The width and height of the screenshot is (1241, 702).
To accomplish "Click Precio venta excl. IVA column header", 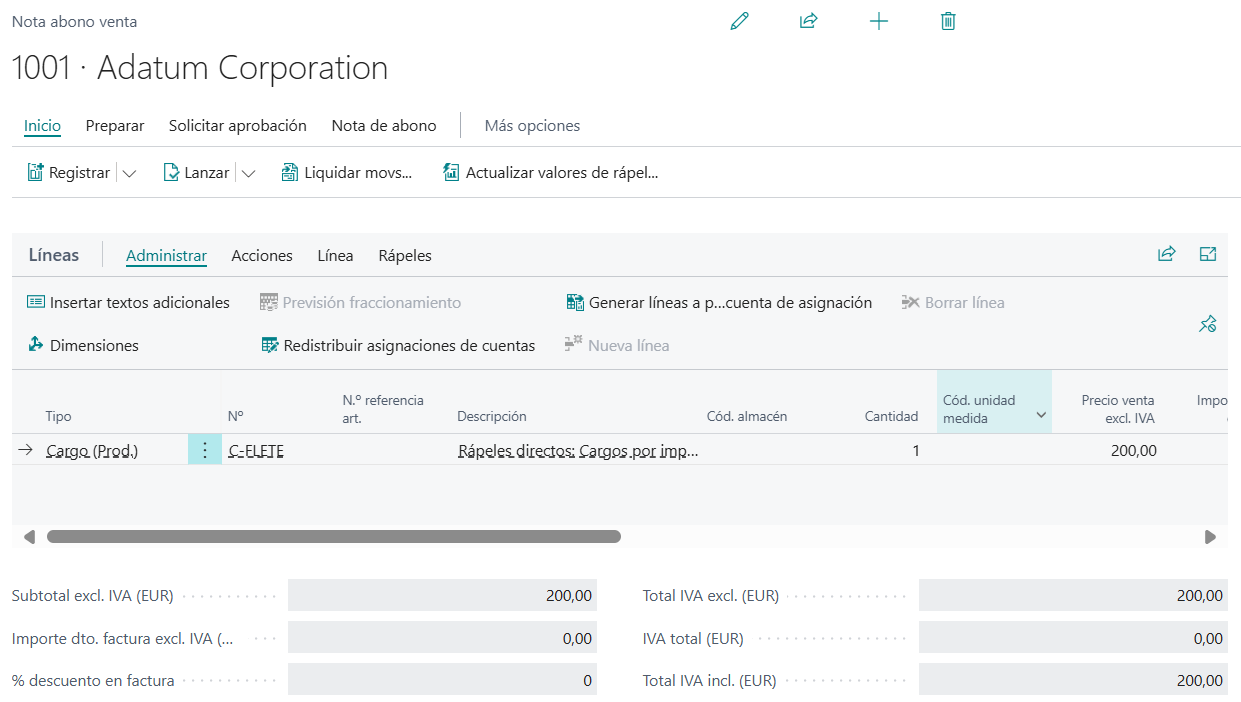I will [1118, 408].
